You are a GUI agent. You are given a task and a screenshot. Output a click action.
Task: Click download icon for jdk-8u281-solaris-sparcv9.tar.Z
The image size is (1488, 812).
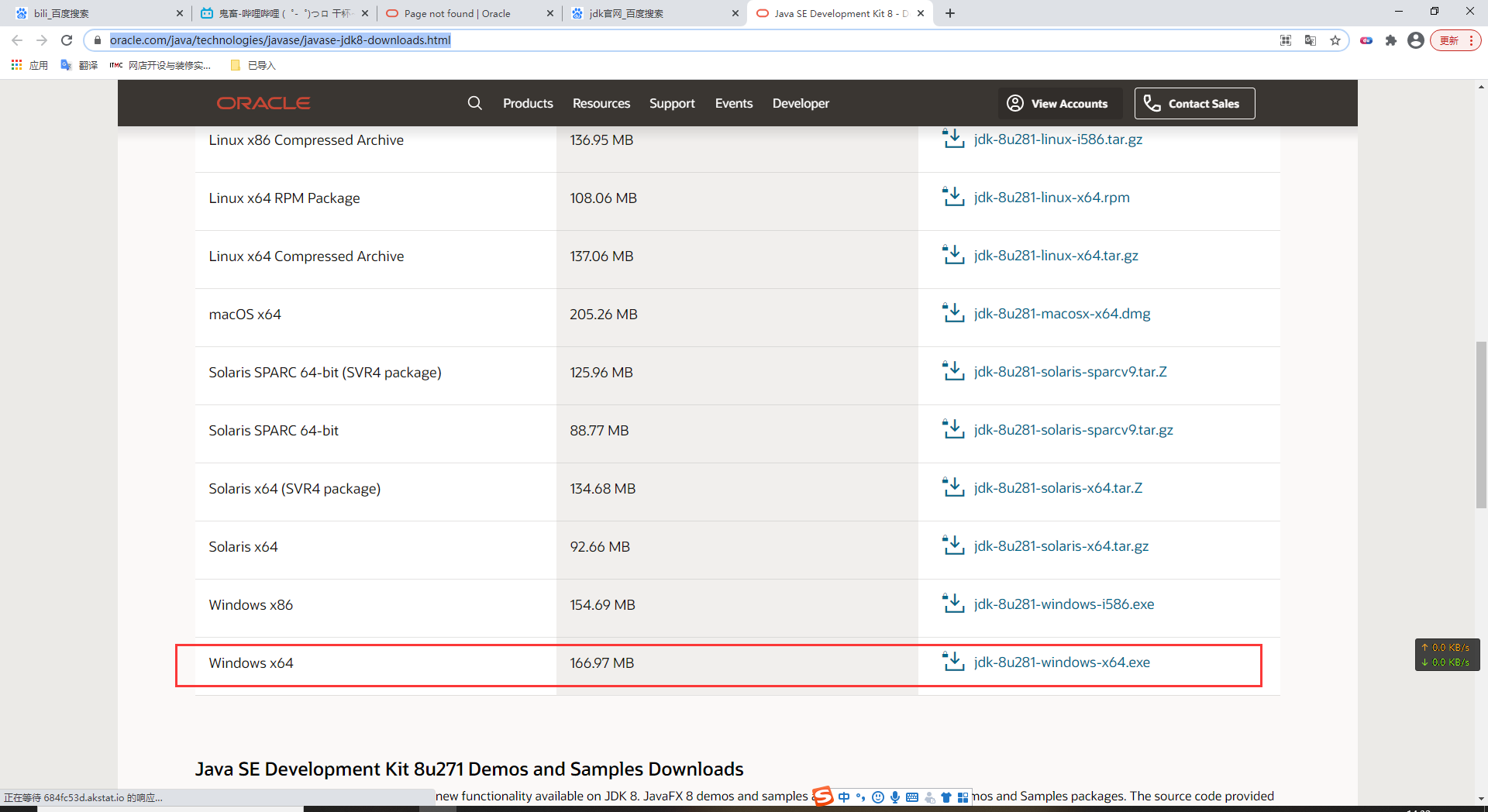(x=952, y=371)
